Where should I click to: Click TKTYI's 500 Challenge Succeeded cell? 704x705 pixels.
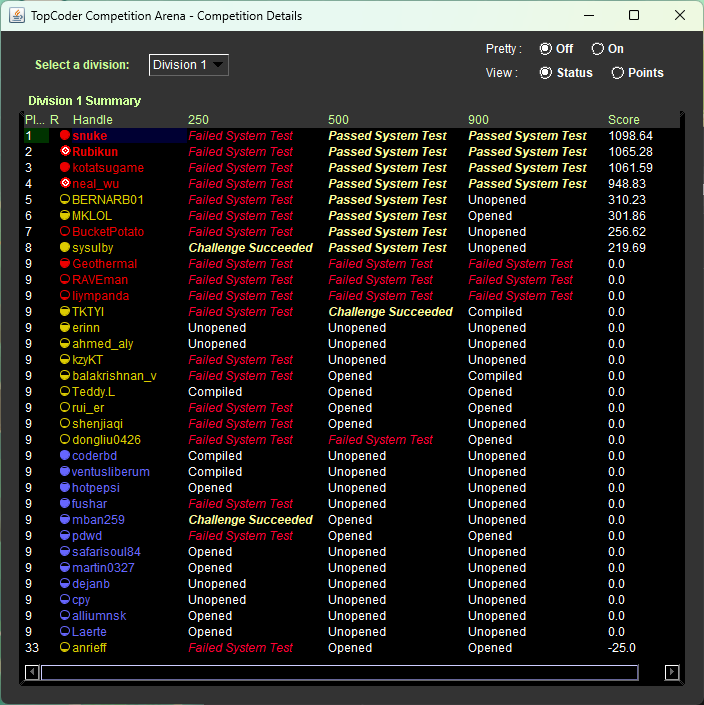(390, 312)
